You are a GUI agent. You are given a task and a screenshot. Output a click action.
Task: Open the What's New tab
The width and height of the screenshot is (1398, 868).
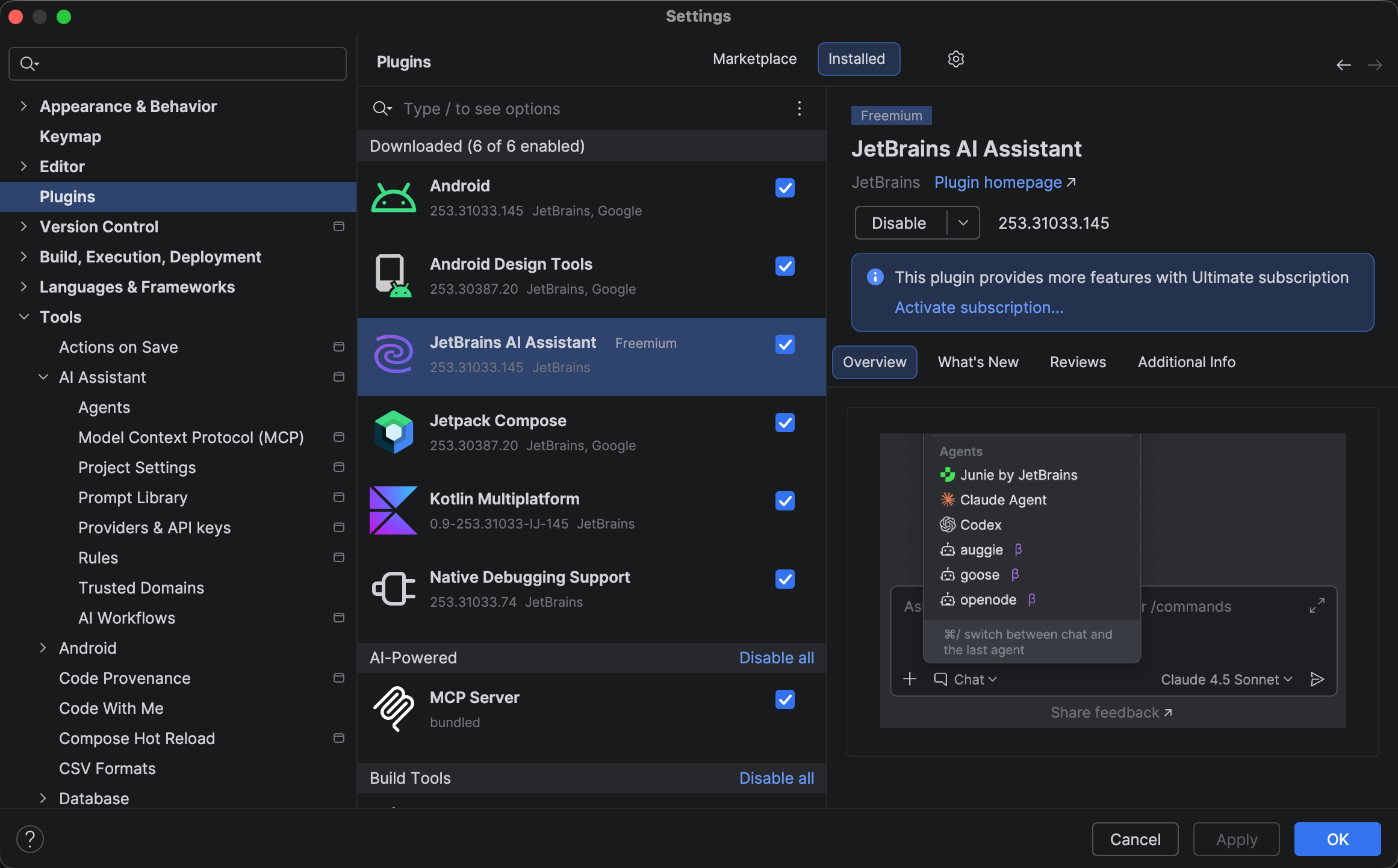[x=978, y=362]
